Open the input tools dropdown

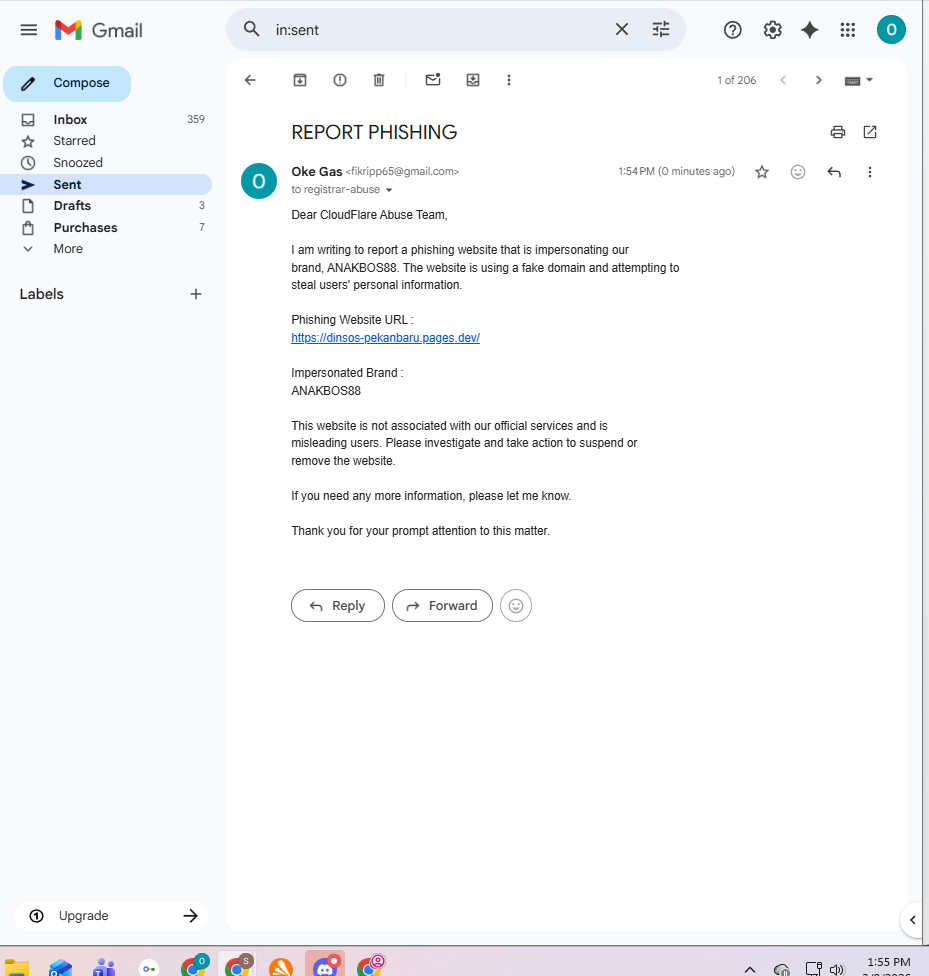[x=859, y=80]
